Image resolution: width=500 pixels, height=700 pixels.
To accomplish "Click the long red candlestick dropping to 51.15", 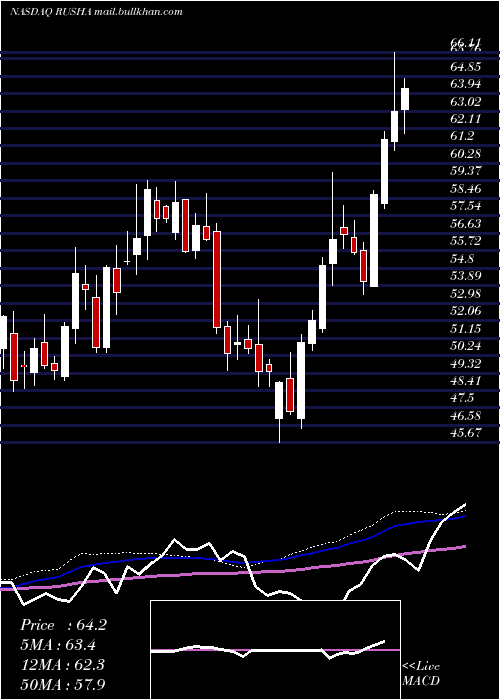I will tap(217, 279).
